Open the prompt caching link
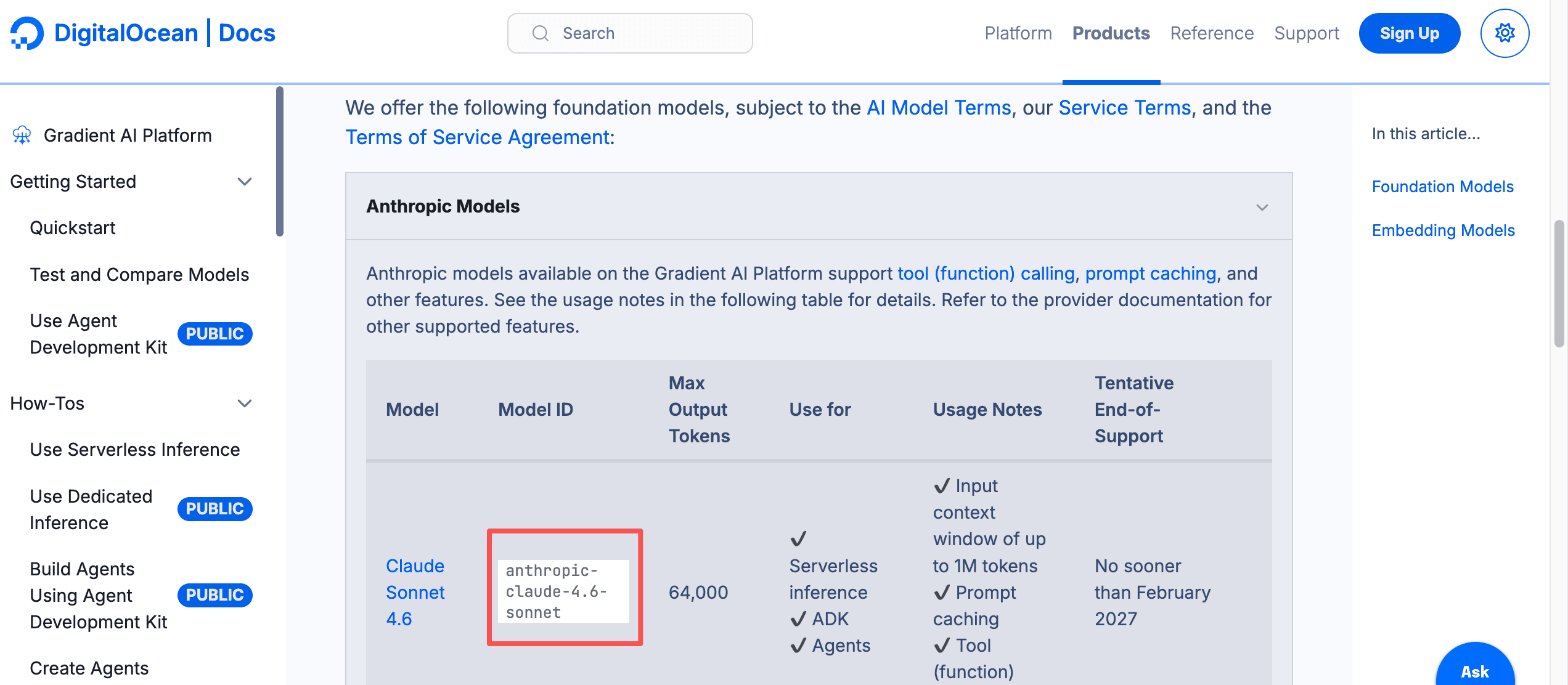The width and height of the screenshot is (1568, 685). (x=1150, y=274)
